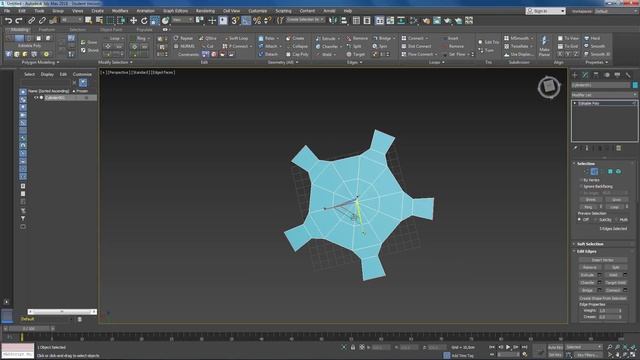Open the Sign In dropdown
640x360 pixels.
[x=545, y=11]
